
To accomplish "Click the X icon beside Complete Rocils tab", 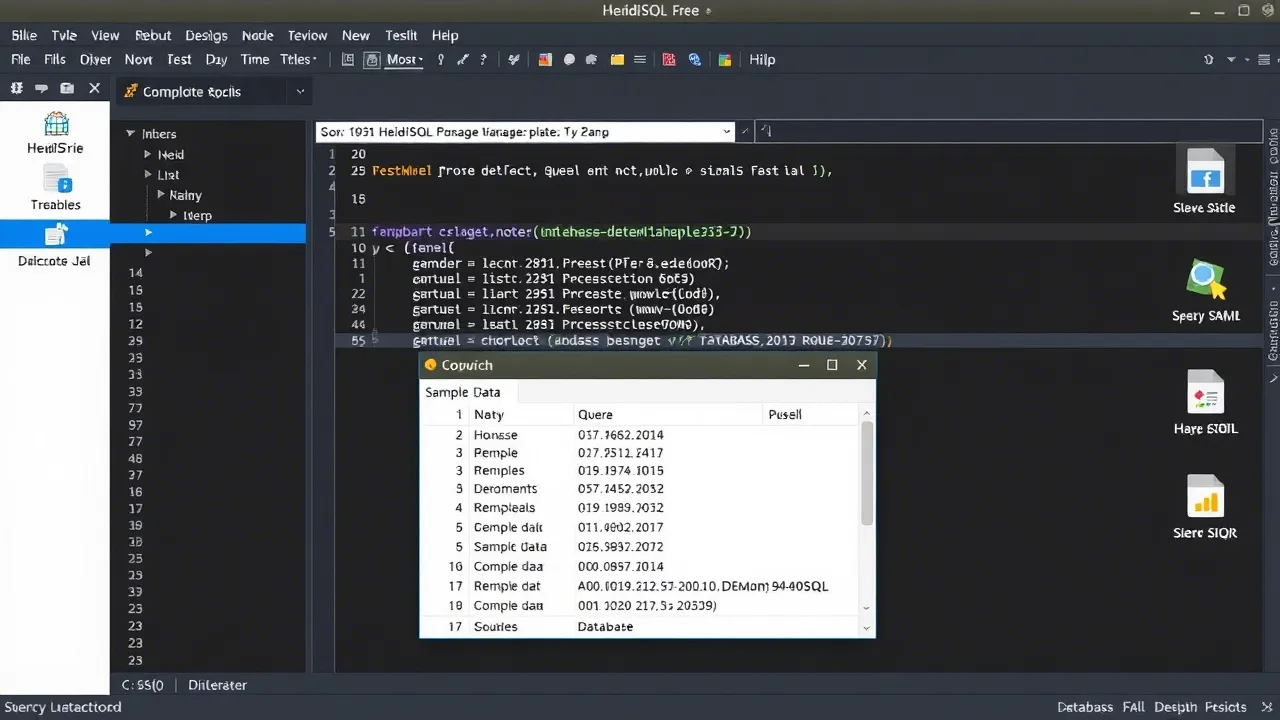I will (94, 89).
